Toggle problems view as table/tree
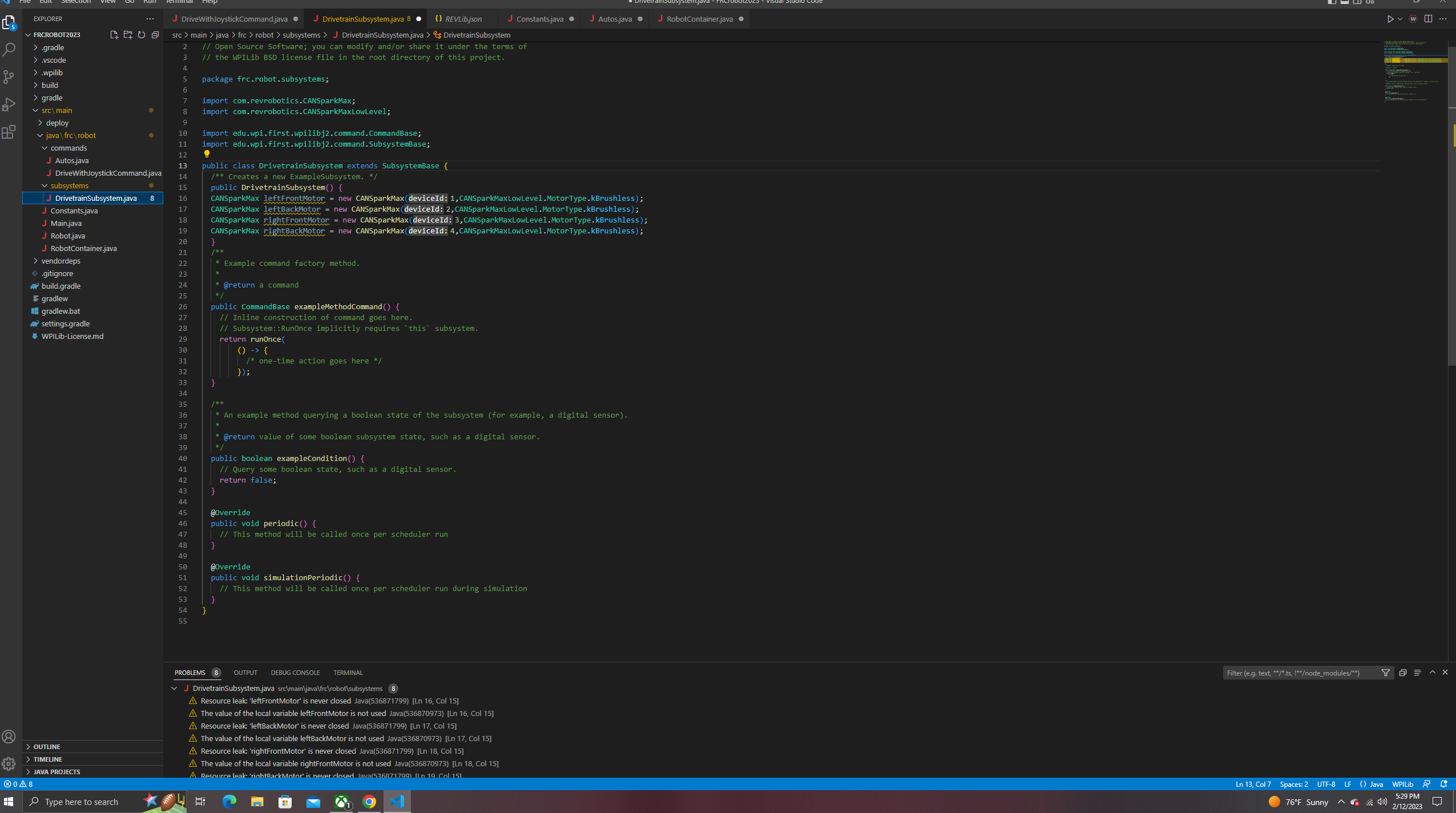Image resolution: width=1456 pixels, height=813 pixels. (1417, 673)
